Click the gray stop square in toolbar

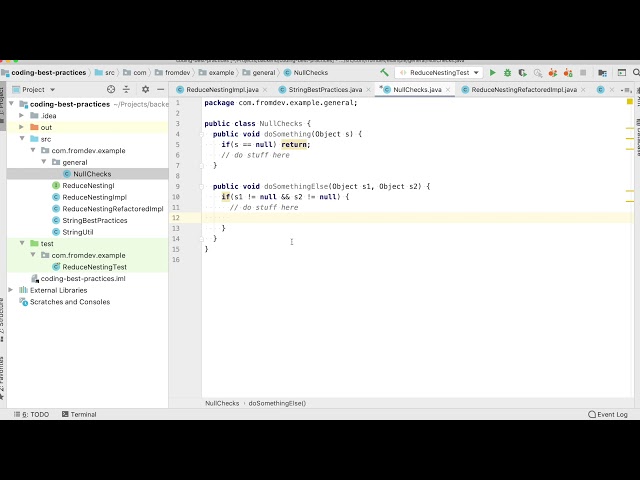[583, 73]
